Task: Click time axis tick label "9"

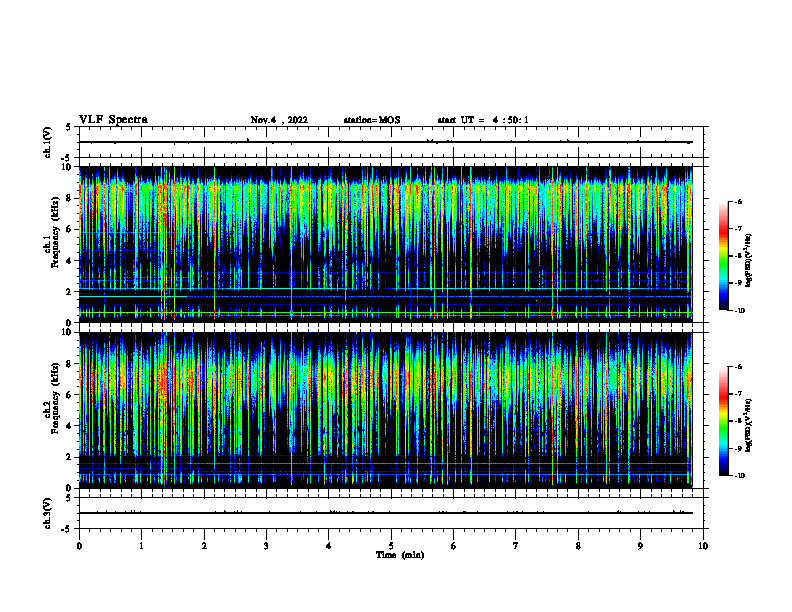Action: pyautogui.click(x=640, y=546)
